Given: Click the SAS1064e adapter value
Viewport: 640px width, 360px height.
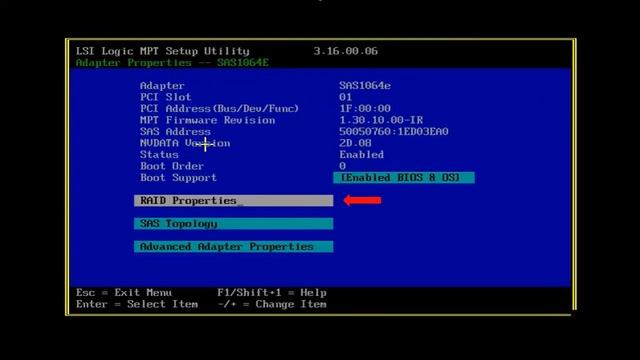Looking at the screenshot, I should pos(365,86).
